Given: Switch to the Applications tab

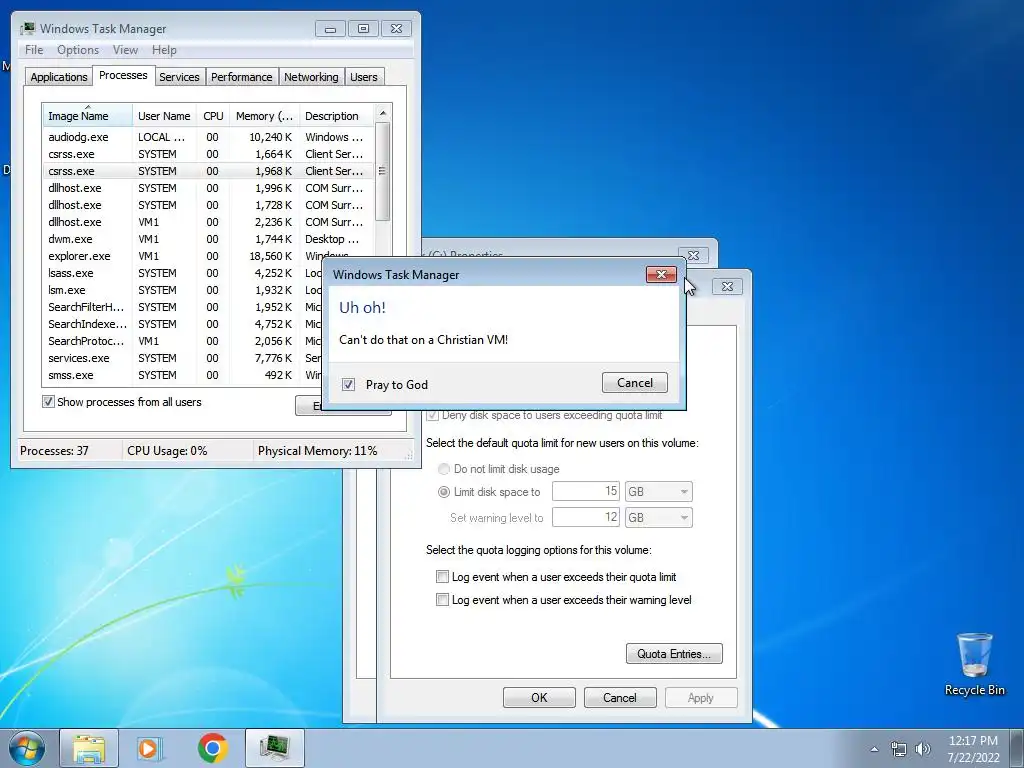Looking at the screenshot, I should (59, 77).
